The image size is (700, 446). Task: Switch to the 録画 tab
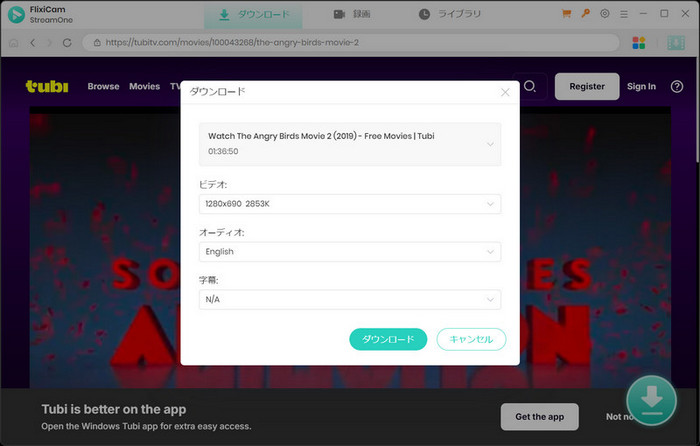353,14
